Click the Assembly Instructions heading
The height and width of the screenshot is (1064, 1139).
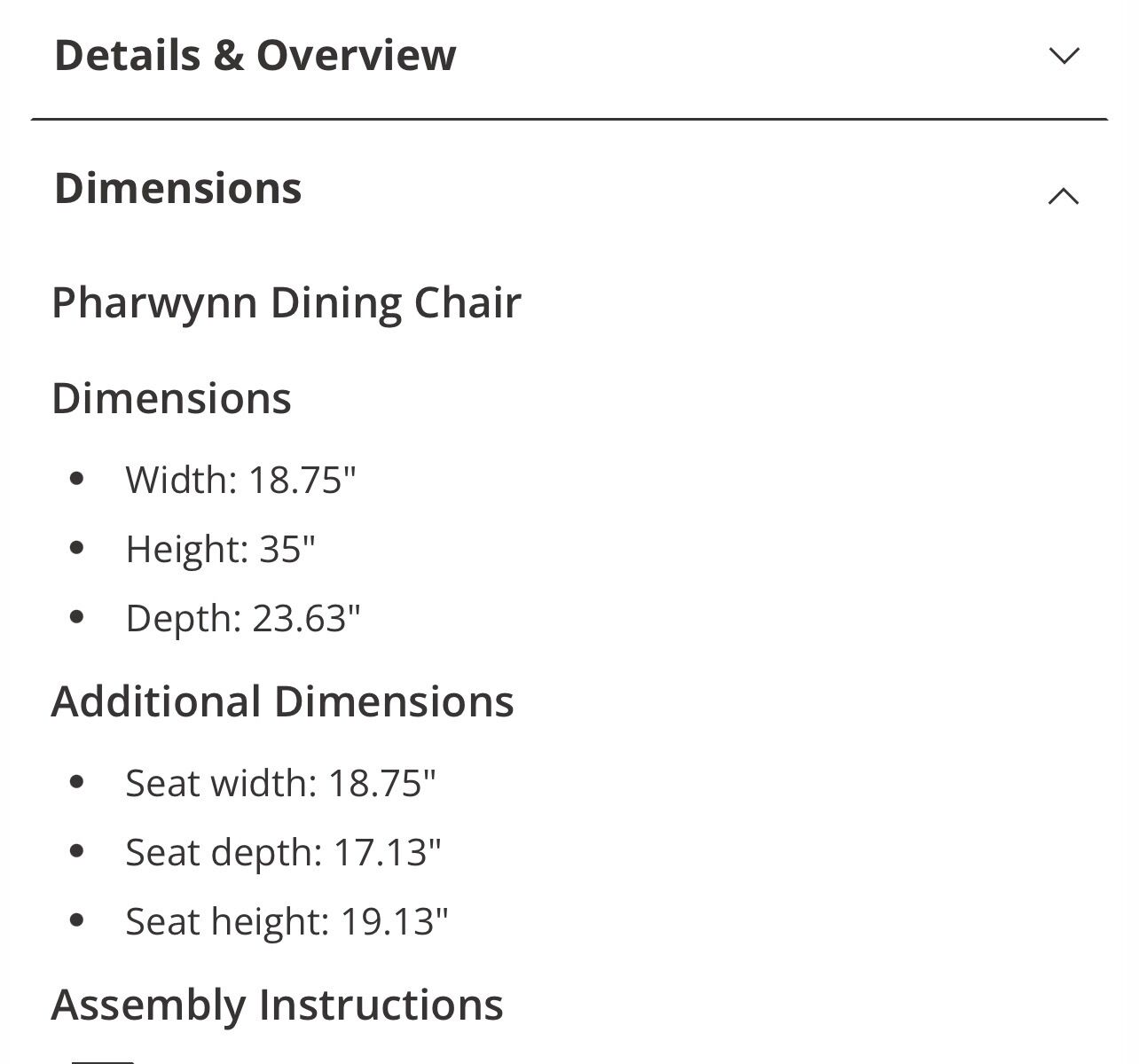[x=277, y=1005]
